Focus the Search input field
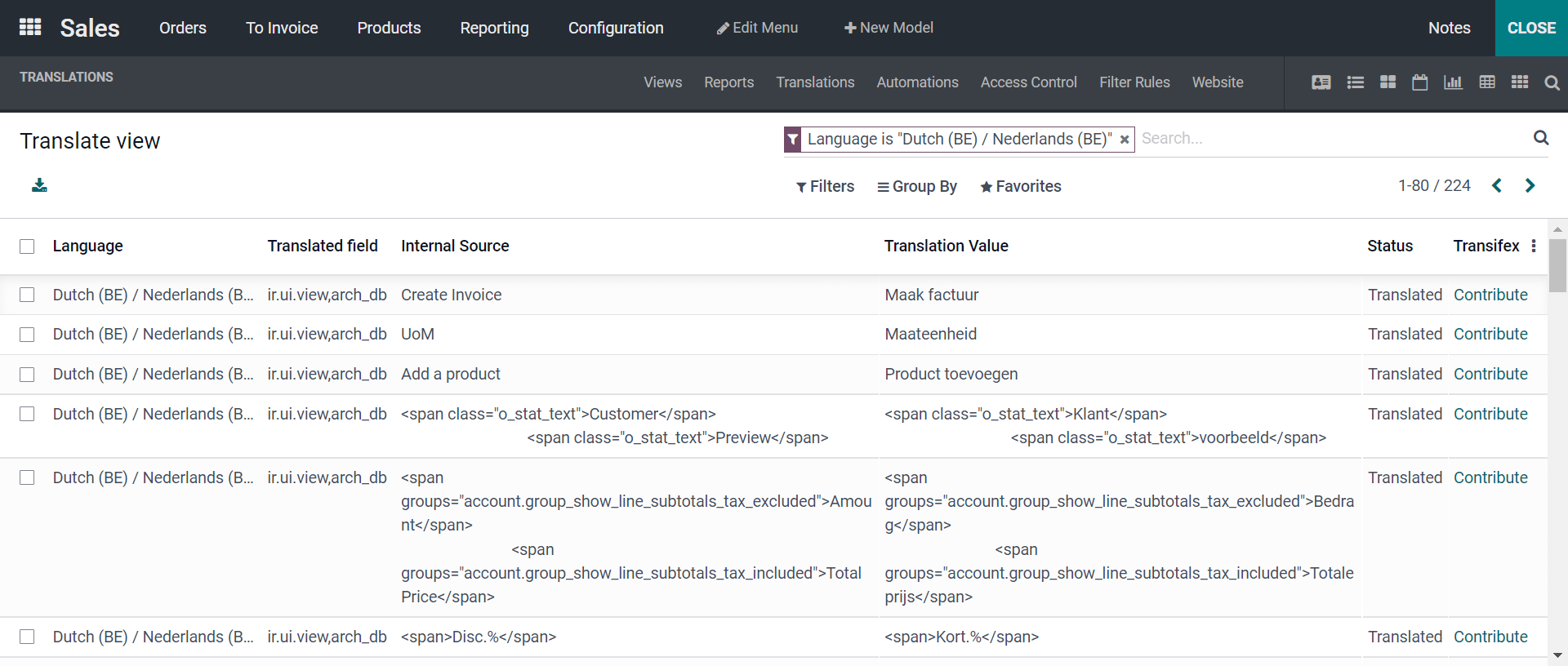Viewport: 1568px width, 666px height. coord(1333,139)
